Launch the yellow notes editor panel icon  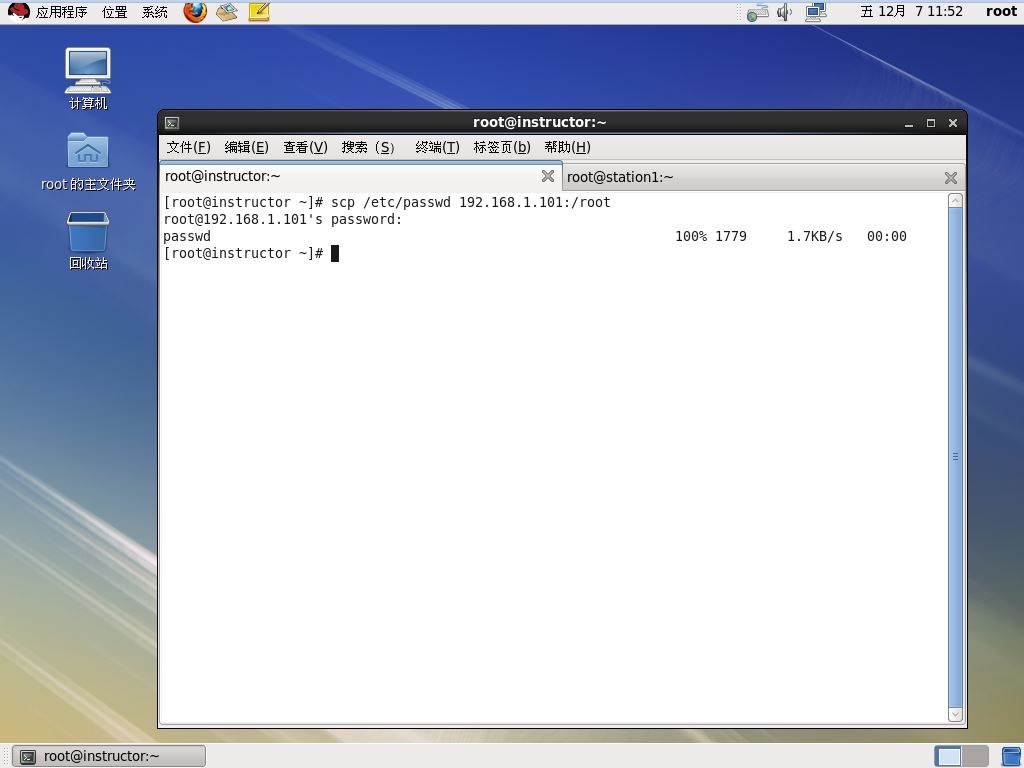259,11
